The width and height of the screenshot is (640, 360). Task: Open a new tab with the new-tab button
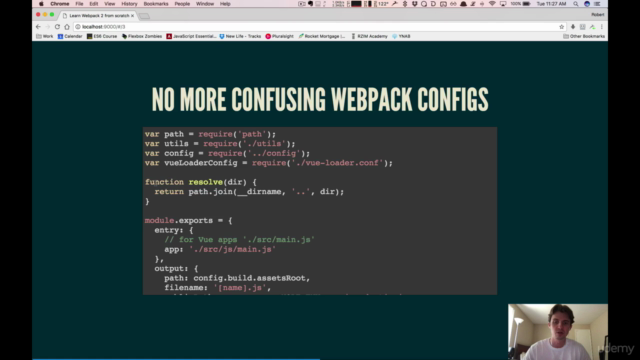[144, 16]
